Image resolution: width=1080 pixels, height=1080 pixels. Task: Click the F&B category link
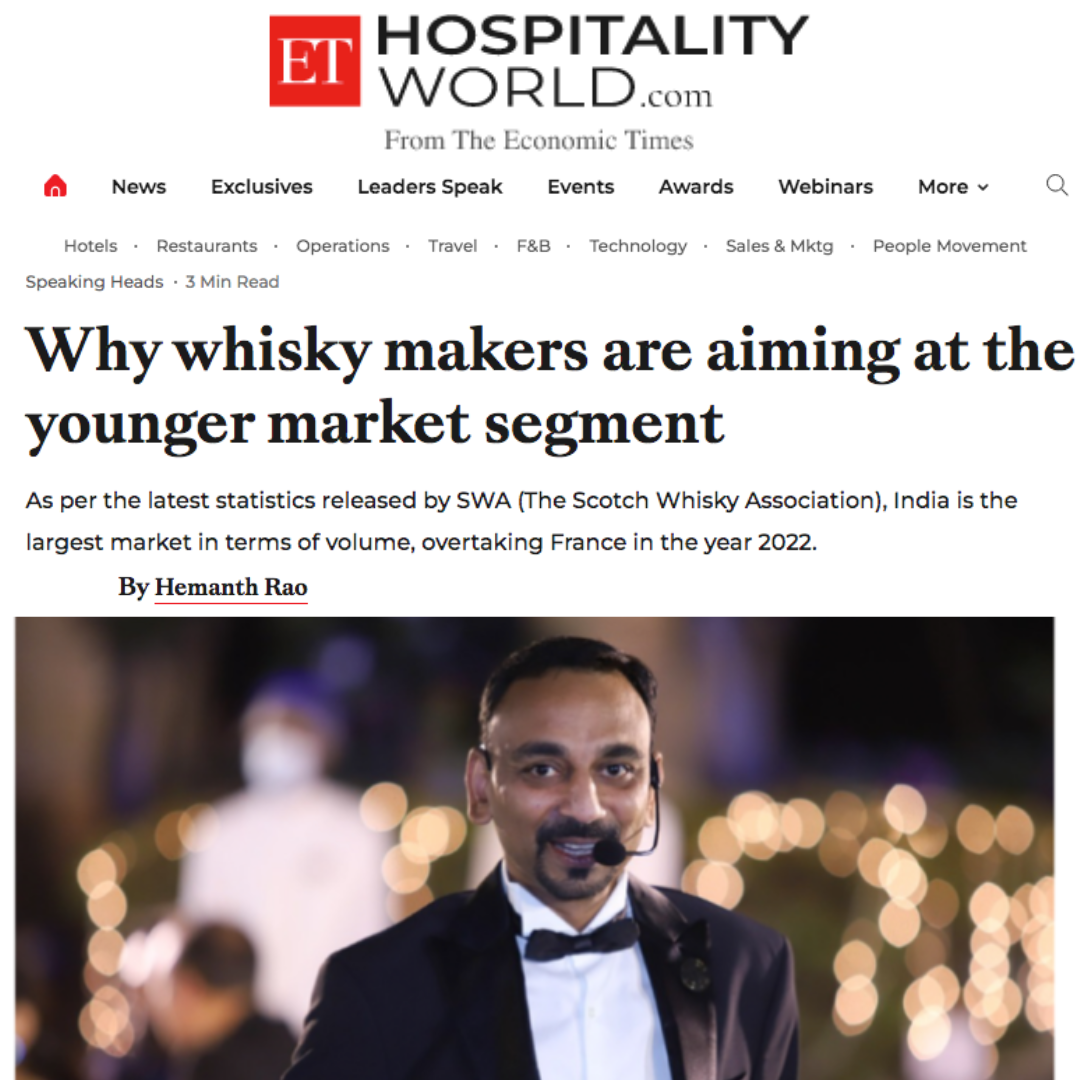[x=534, y=246]
